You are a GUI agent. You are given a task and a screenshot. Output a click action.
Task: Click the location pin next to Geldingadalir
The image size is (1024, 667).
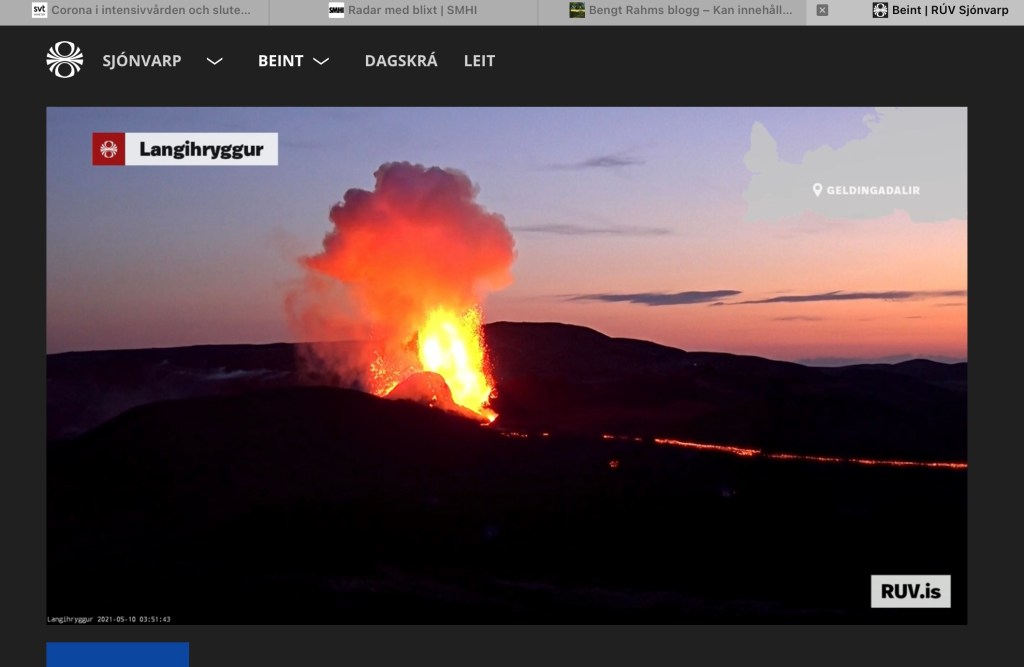pos(817,190)
